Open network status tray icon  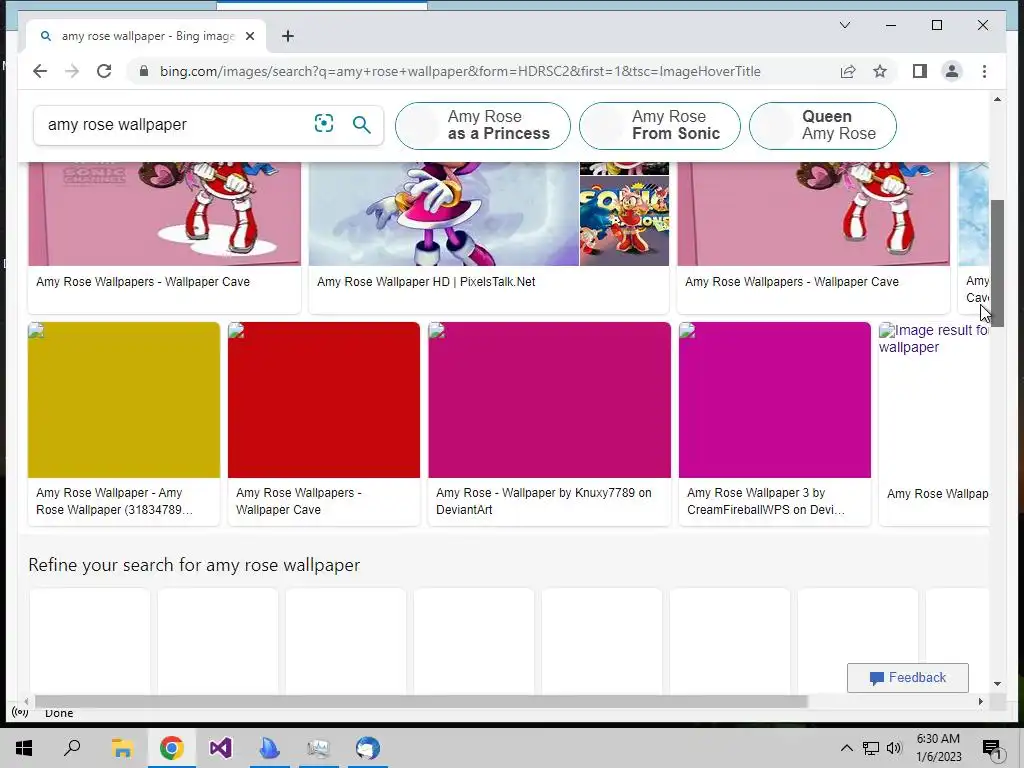coord(871,748)
